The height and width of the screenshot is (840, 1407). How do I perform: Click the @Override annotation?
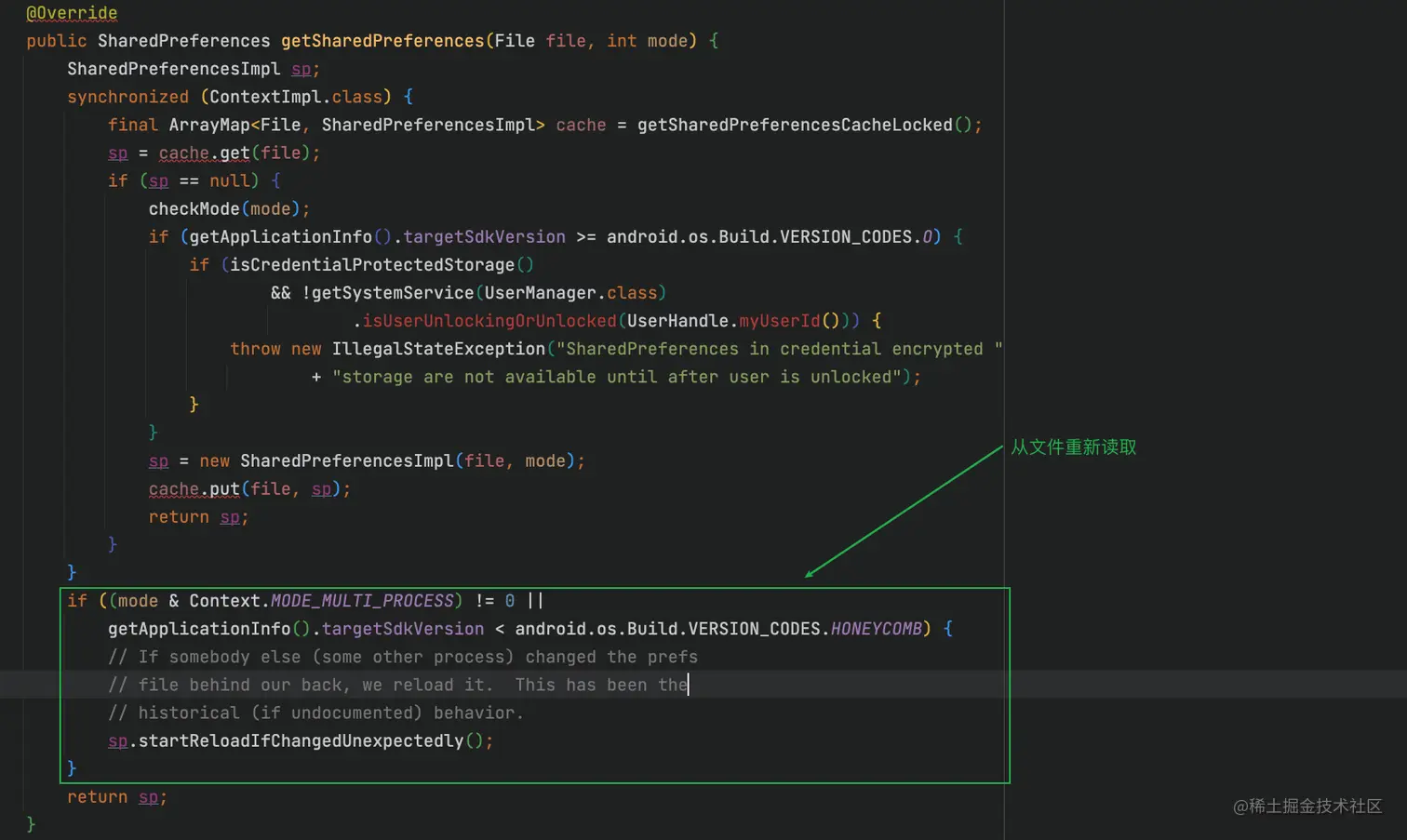pos(72,13)
